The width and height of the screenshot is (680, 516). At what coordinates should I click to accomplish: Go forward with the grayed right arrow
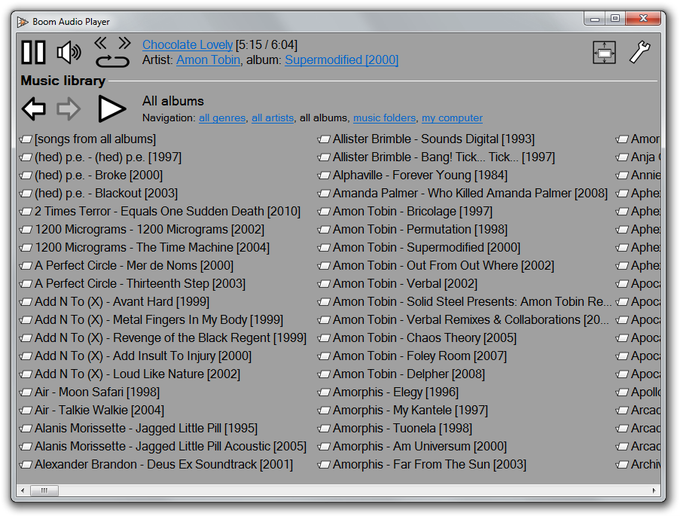pos(69,108)
